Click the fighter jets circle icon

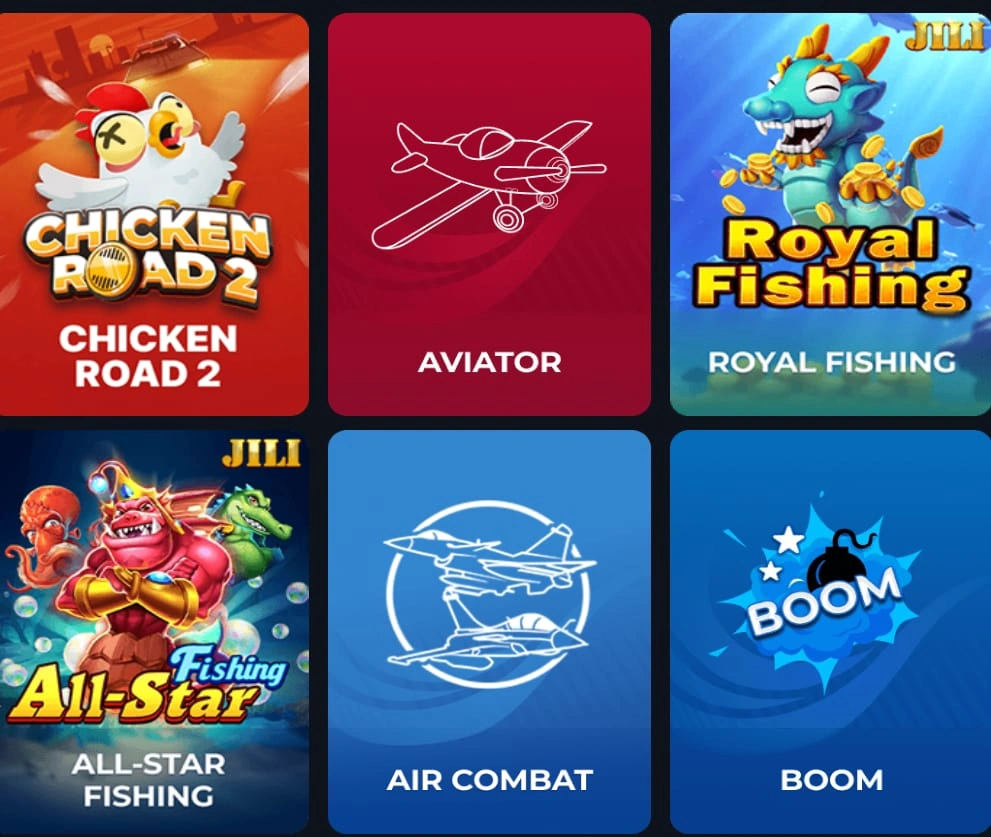pos(489,595)
